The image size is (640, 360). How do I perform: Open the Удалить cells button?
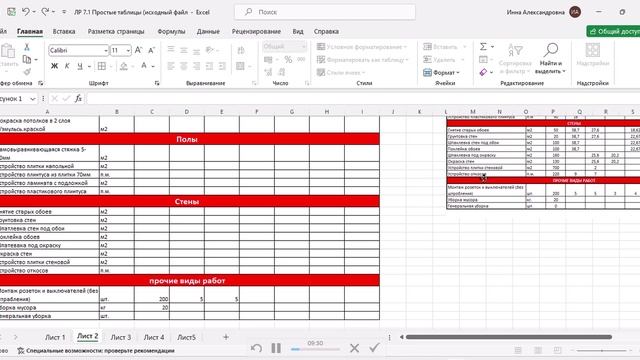(x=443, y=60)
